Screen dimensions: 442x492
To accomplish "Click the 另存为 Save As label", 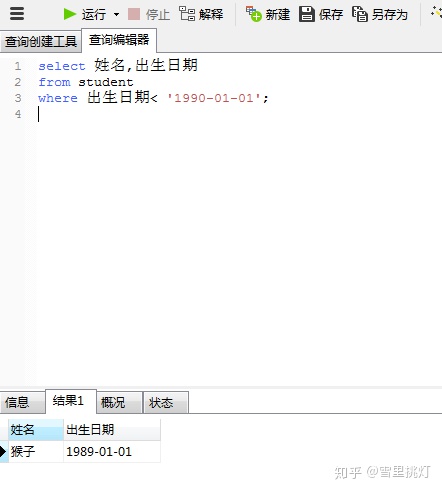I will [x=390, y=14].
